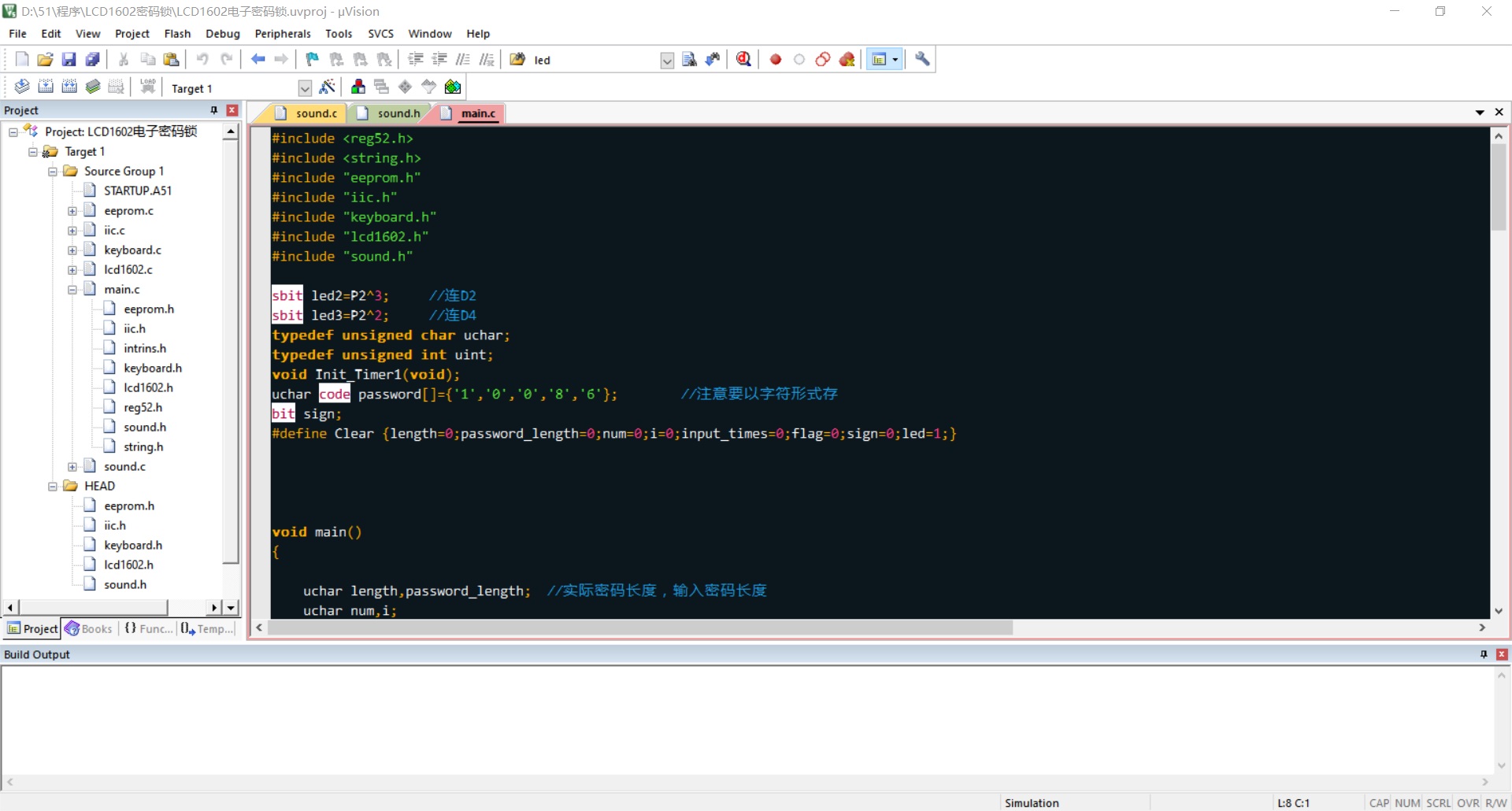This screenshot has width=1512, height=811.
Task: Open the 'led' search history dropdown
Action: (667, 61)
